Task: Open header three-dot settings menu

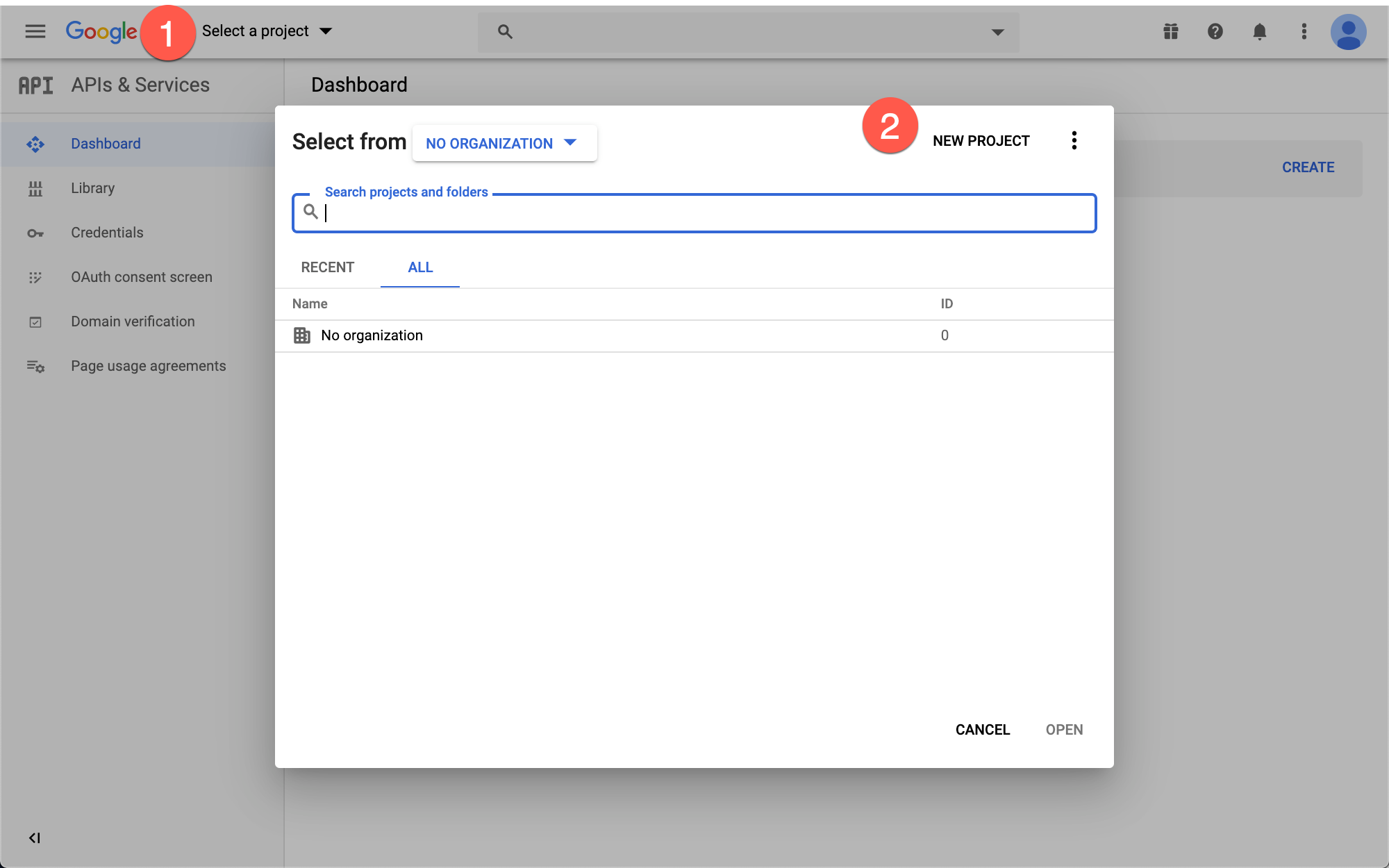Action: (1304, 31)
